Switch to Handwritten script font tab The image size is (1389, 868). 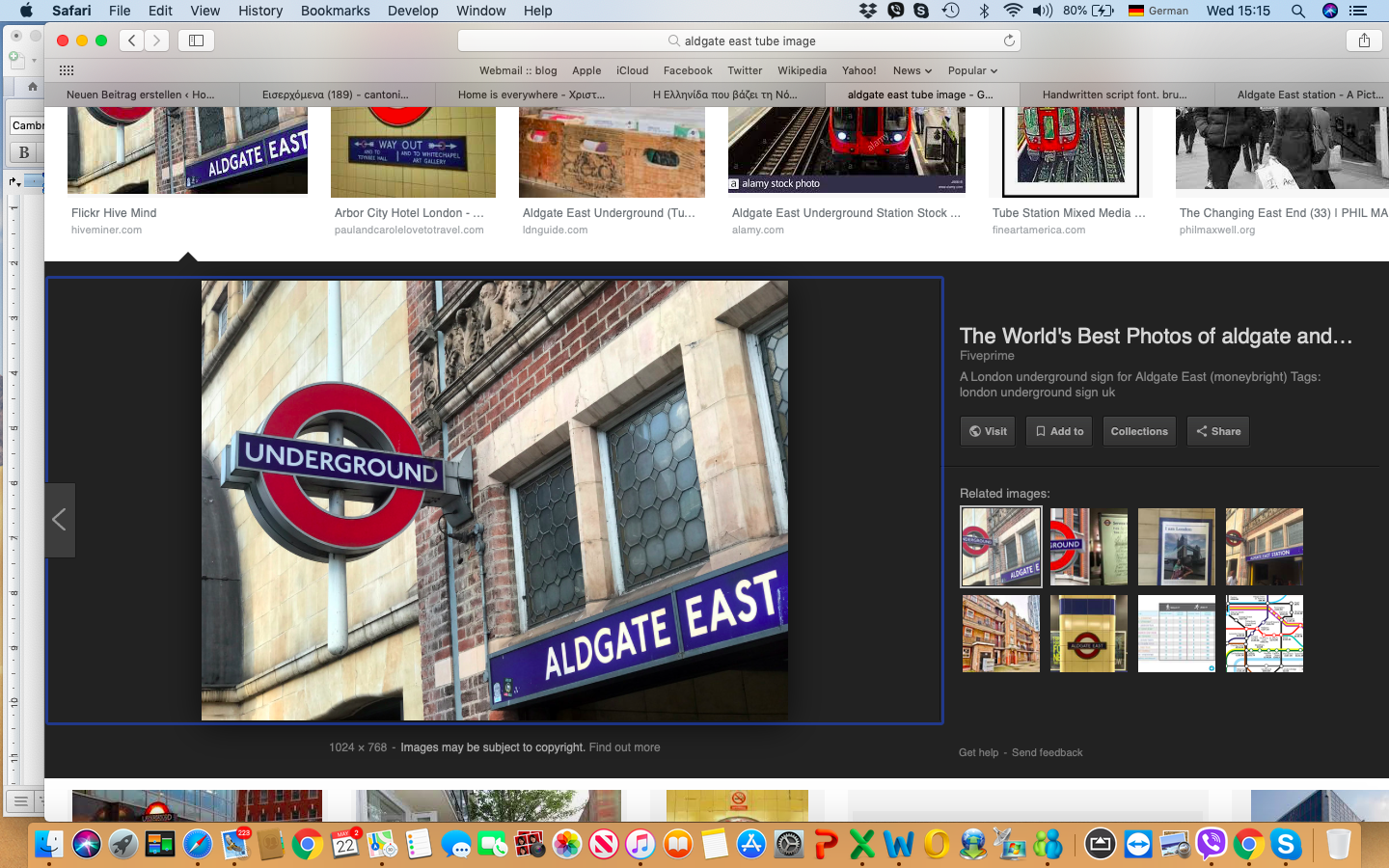pyautogui.click(x=1115, y=95)
